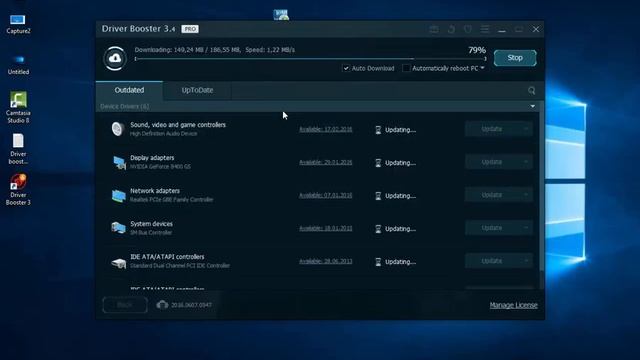Click the search magnifier icon
Image resolution: width=640 pixels, height=360 pixels.
(x=531, y=91)
